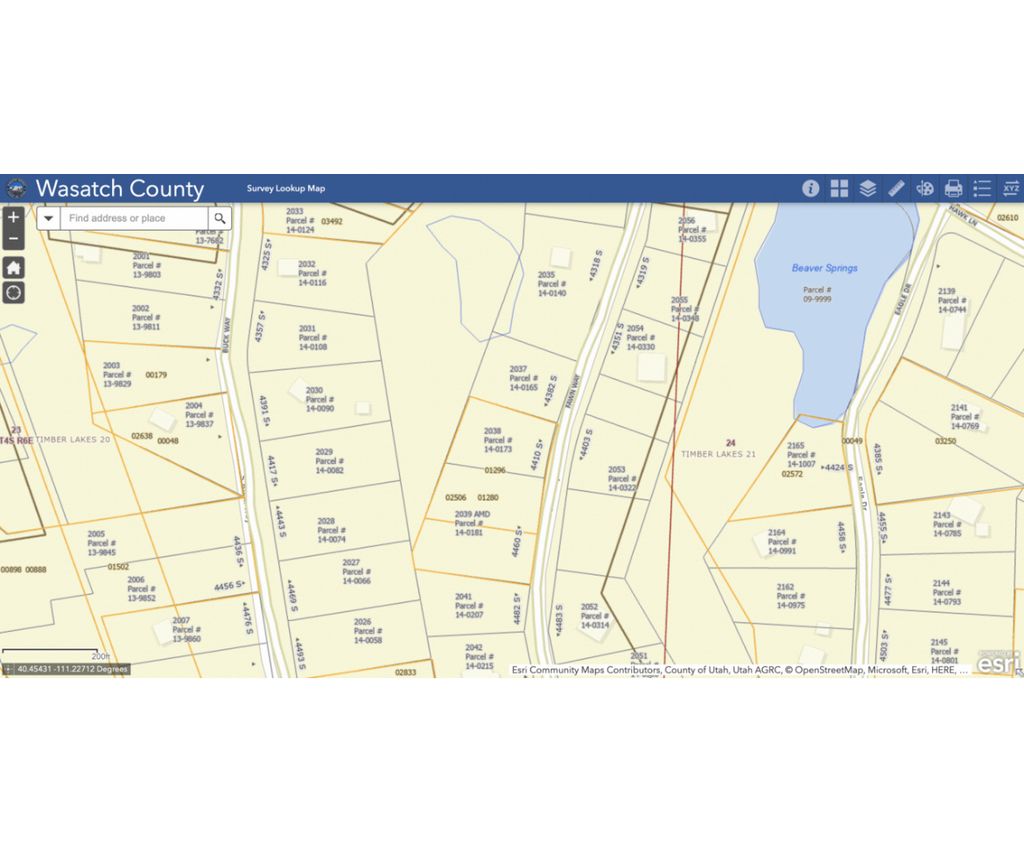Click the Find address or place field
1024x867 pixels.
click(x=134, y=219)
